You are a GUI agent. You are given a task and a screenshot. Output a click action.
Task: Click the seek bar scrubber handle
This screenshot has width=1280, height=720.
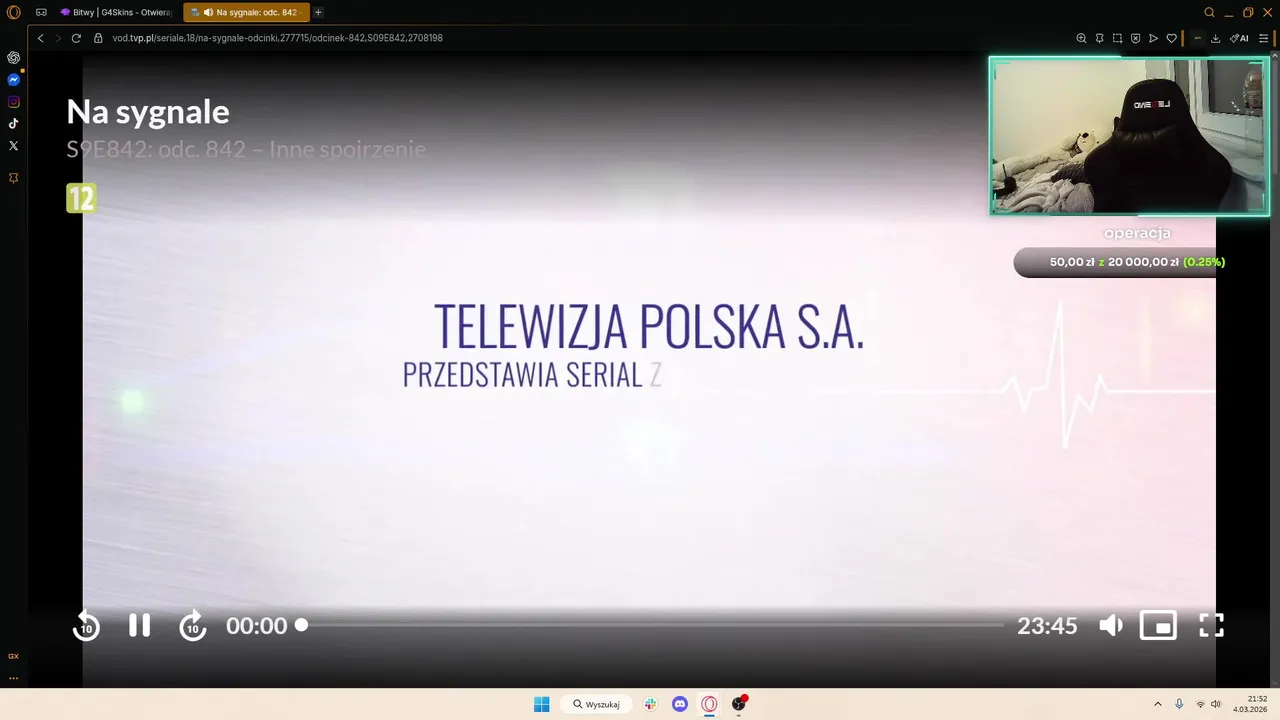[301, 625]
